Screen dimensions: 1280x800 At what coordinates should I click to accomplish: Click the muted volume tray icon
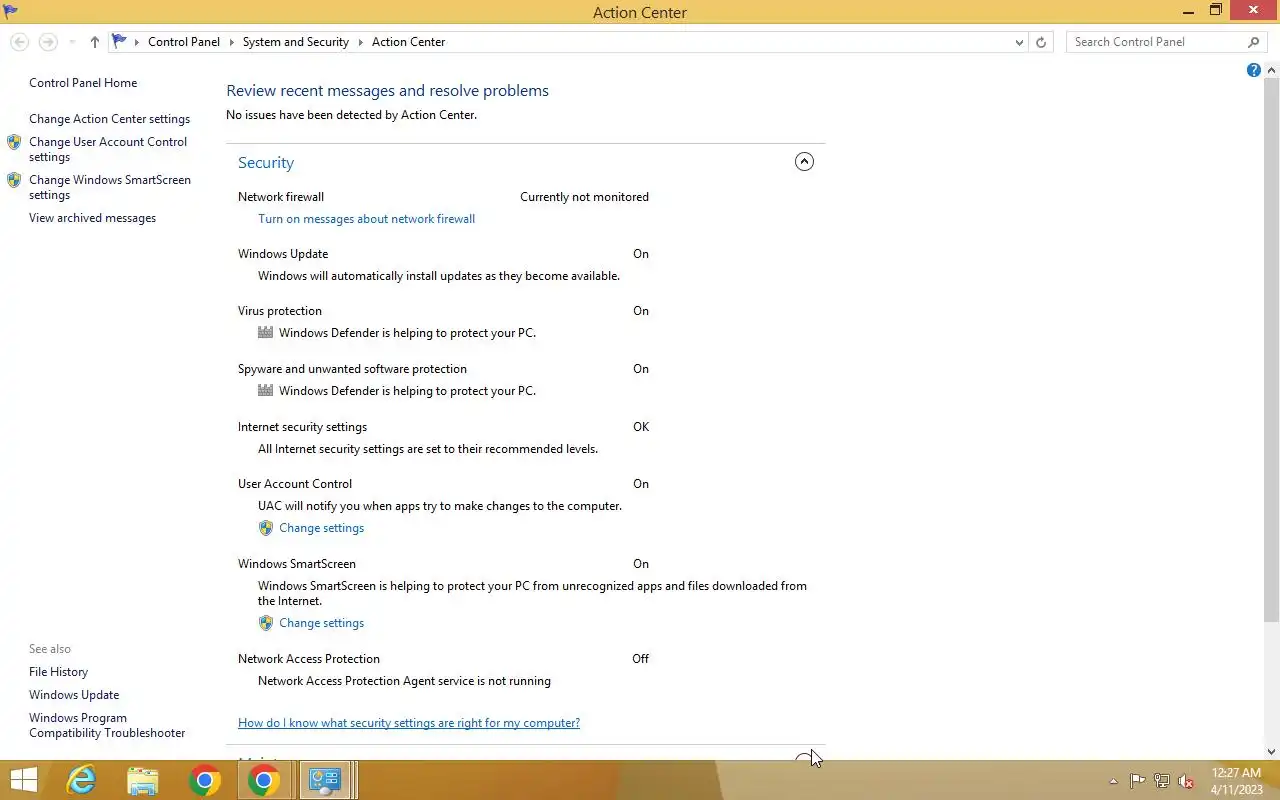coord(1186,781)
